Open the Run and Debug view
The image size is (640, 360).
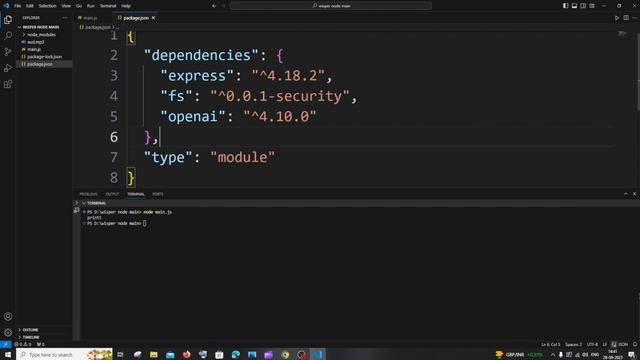click(x=8, y=68)
